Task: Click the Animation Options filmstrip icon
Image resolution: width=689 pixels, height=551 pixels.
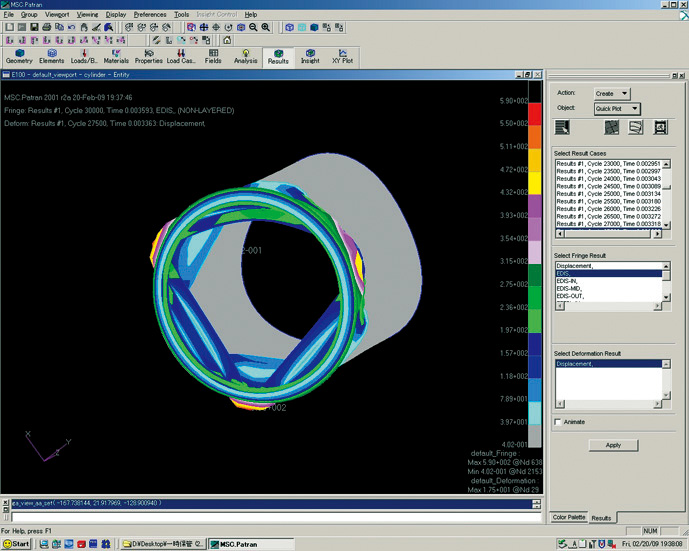Action: (660, 127)
